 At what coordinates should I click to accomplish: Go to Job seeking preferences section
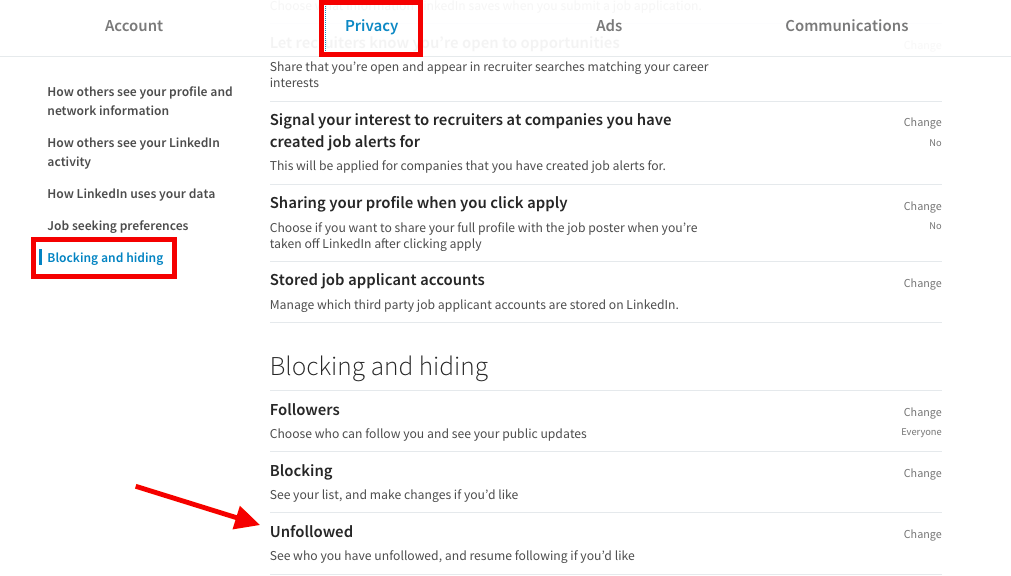click(x=117, y=226)
